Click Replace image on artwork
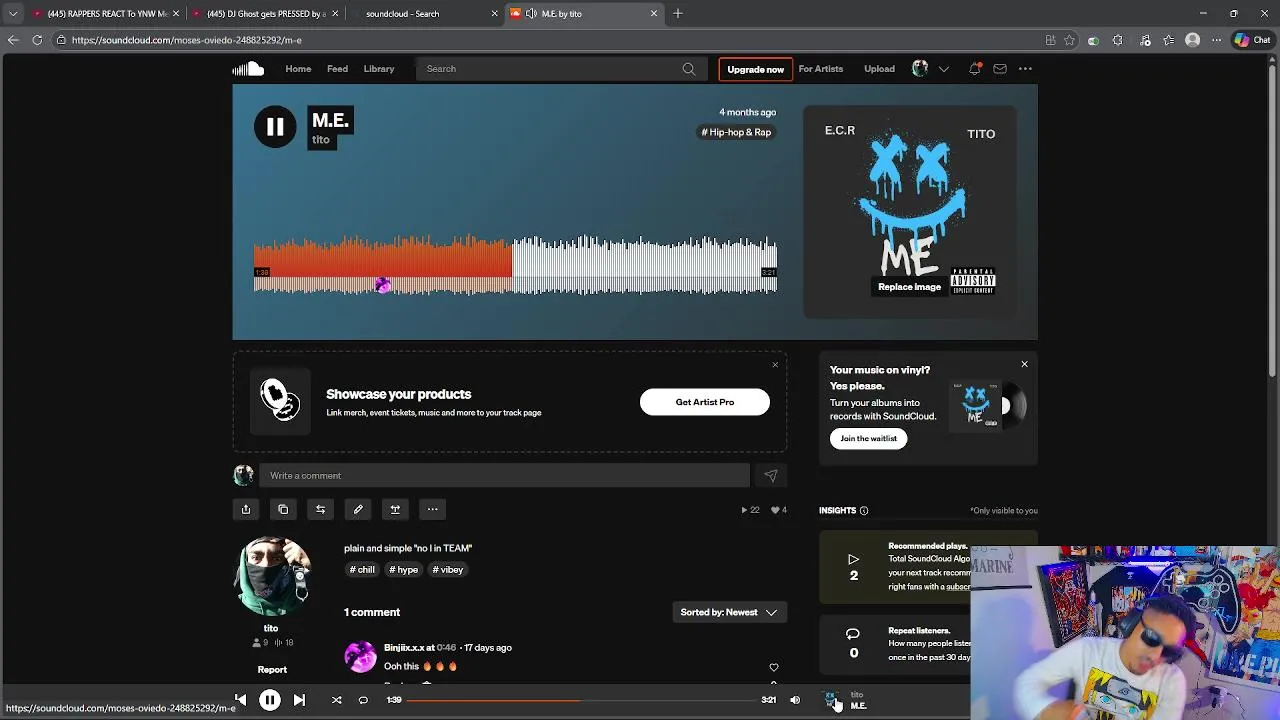 tap(909, 287)
